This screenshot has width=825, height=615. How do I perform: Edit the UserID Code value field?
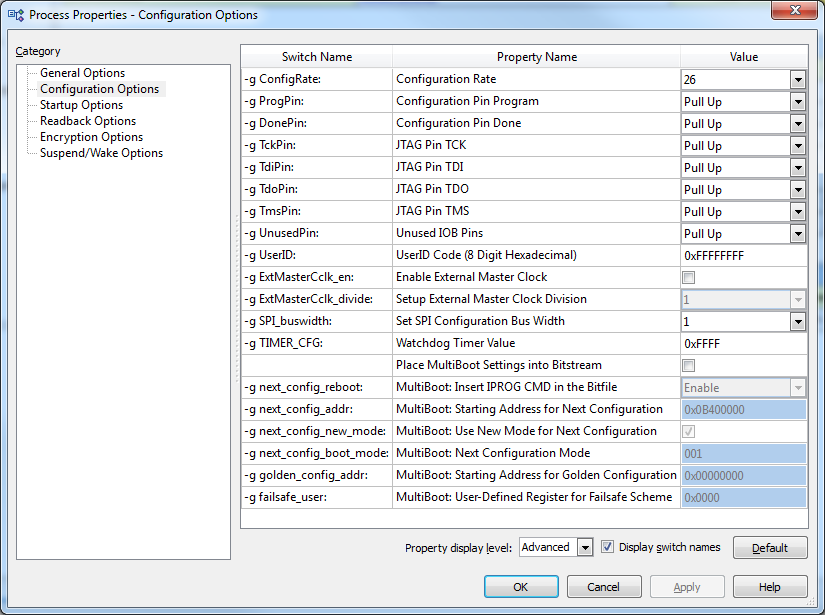744,256
